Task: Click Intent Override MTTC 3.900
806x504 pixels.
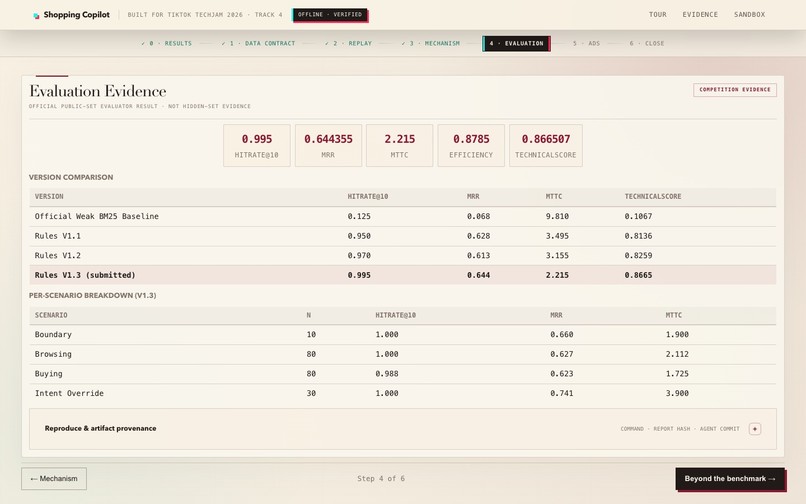Action: pos(677,393)
